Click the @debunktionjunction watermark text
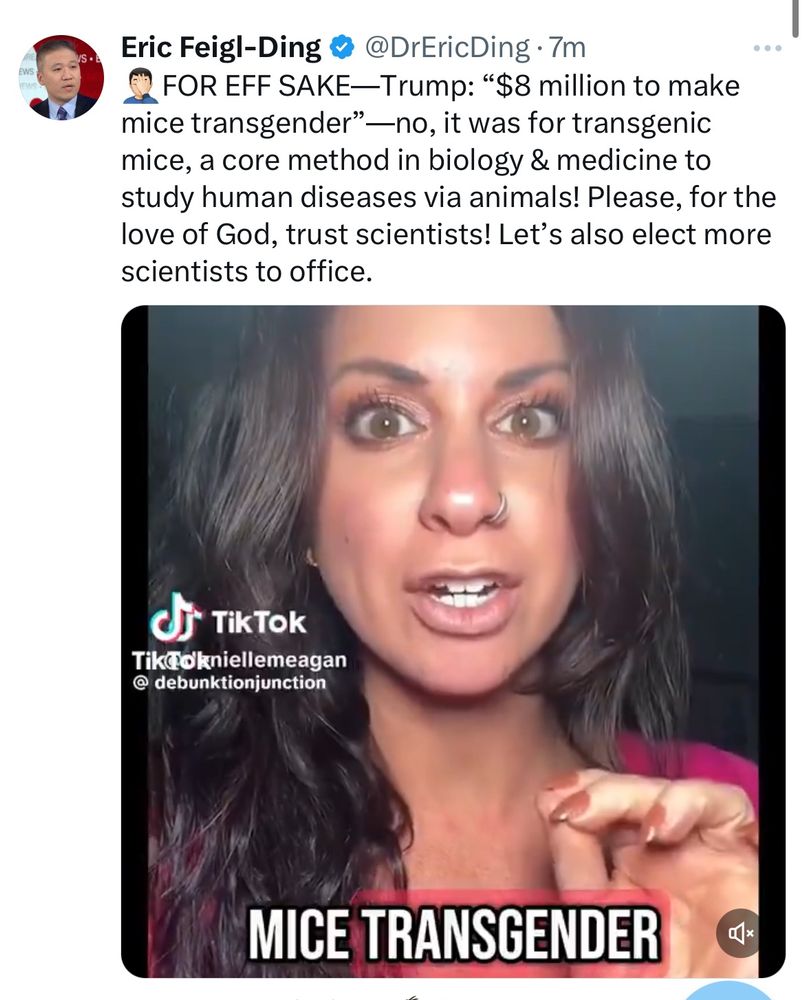The image size is (805, 1000). coord(229,682)
